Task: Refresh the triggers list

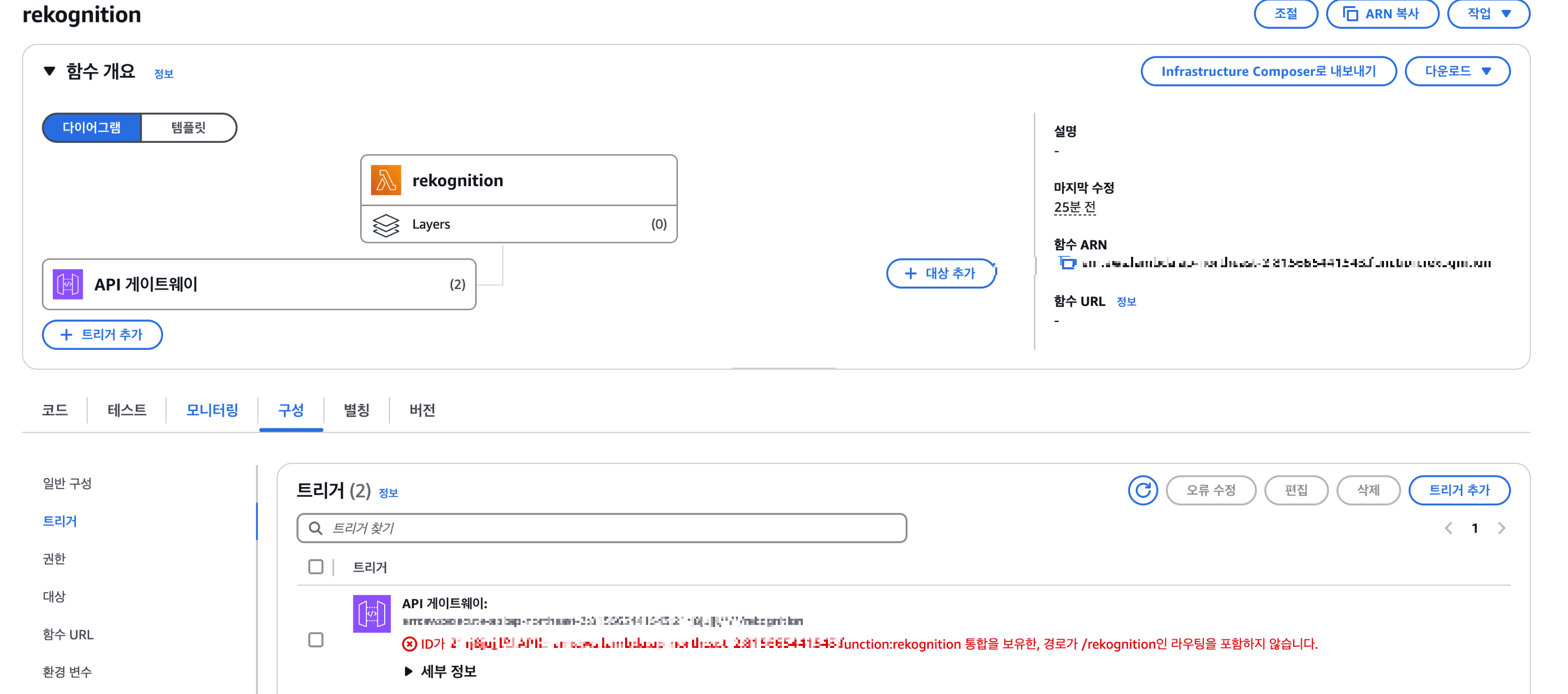Action: (x=1143, y=490)
